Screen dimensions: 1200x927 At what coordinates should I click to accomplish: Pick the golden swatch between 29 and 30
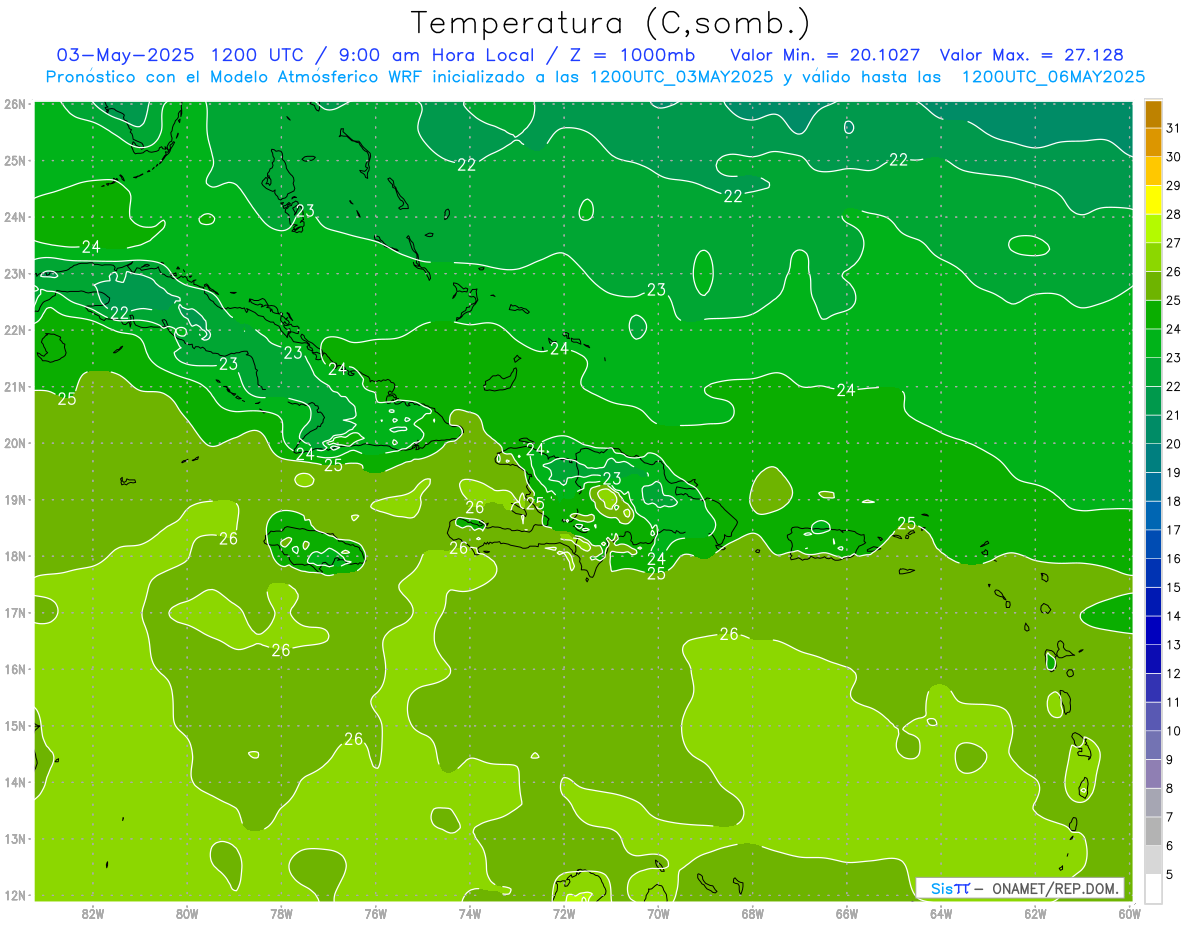[1154, 173]
